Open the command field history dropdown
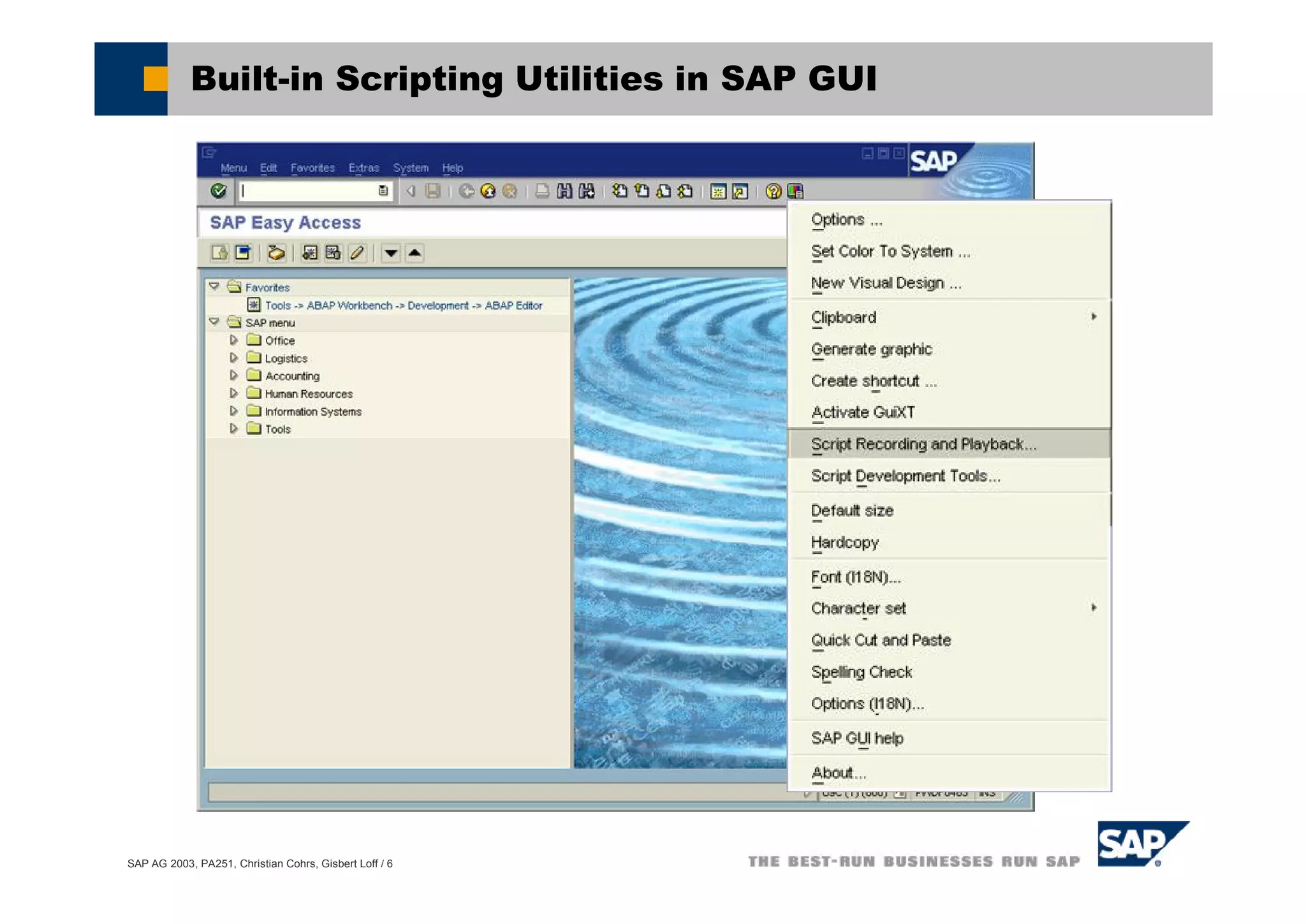Image resolution: width=1306 pixels, height=924 pixels. pyautogui.click(x=383, y=191)
